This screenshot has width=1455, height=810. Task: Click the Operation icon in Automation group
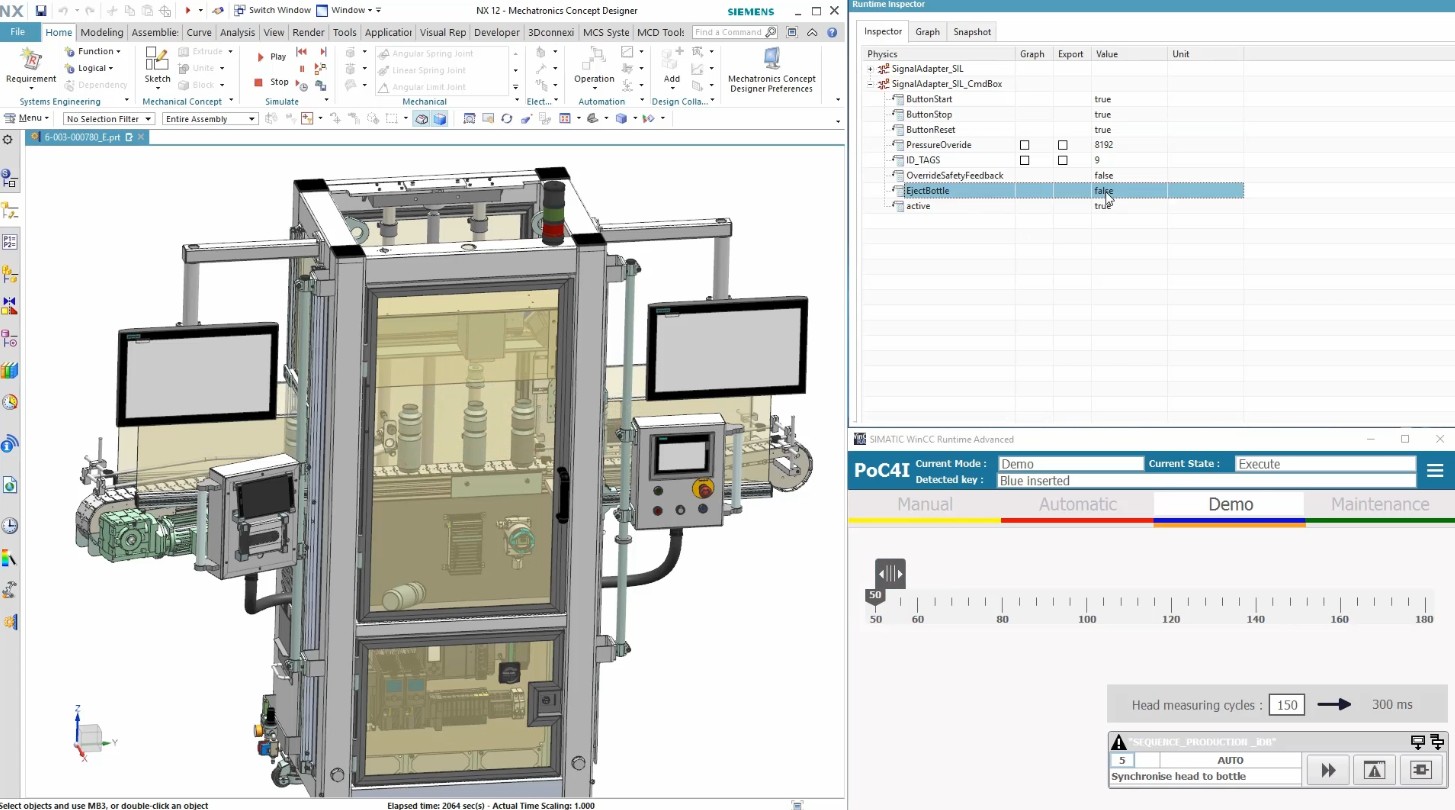[594, 64]
